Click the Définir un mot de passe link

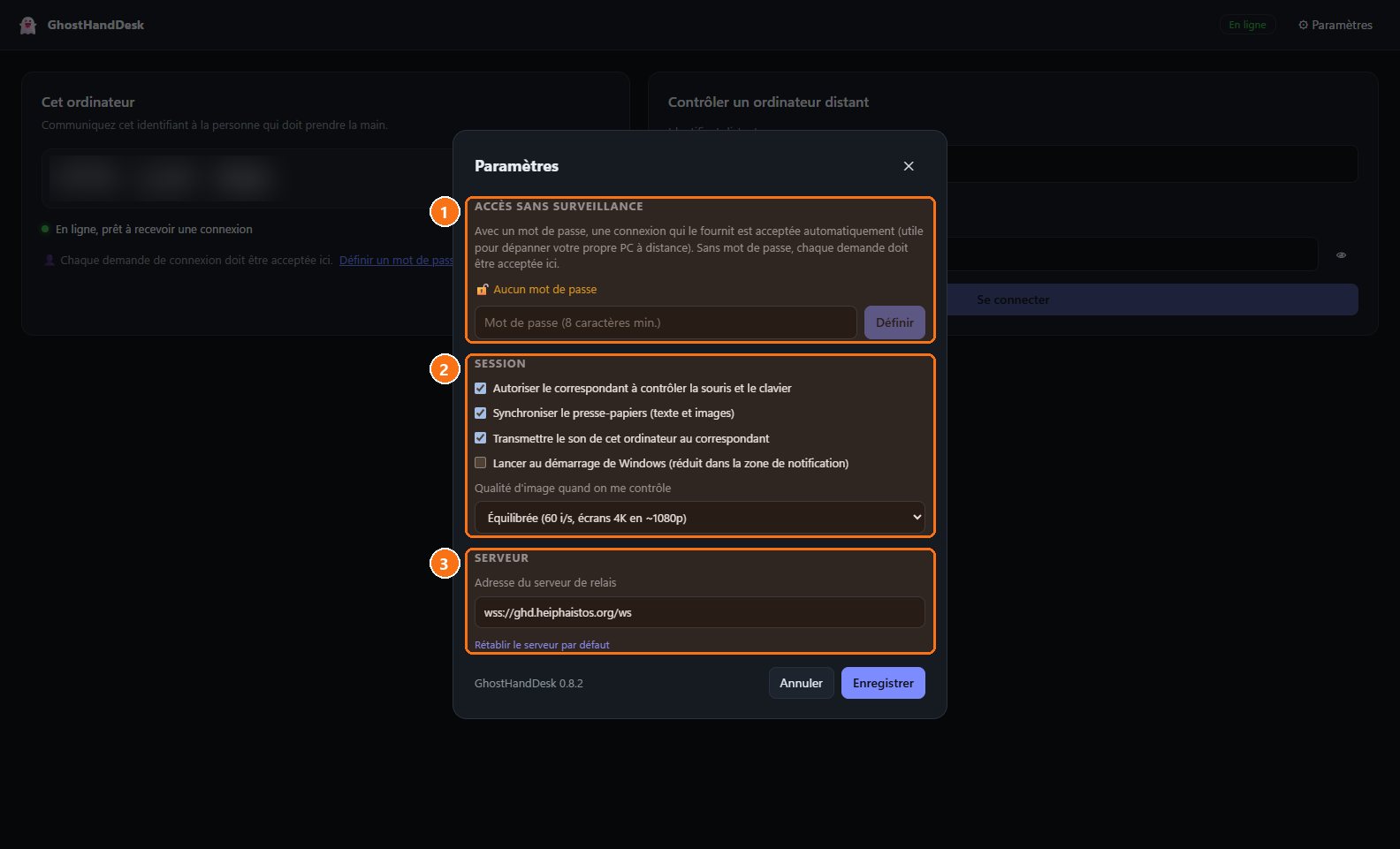pos(396,261)
